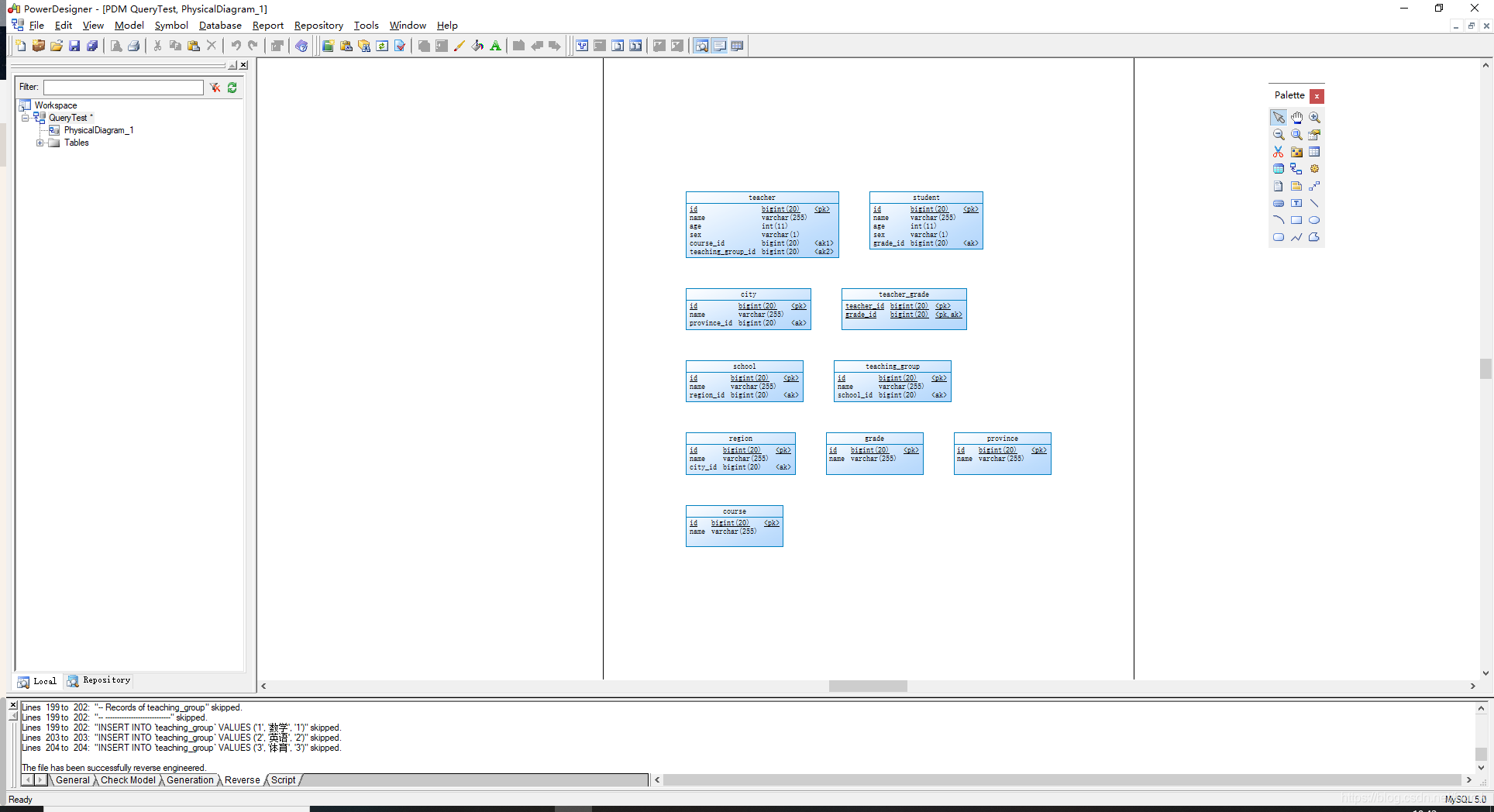
Task: Click the Undo toolbar icon
Action: [236, 46]
